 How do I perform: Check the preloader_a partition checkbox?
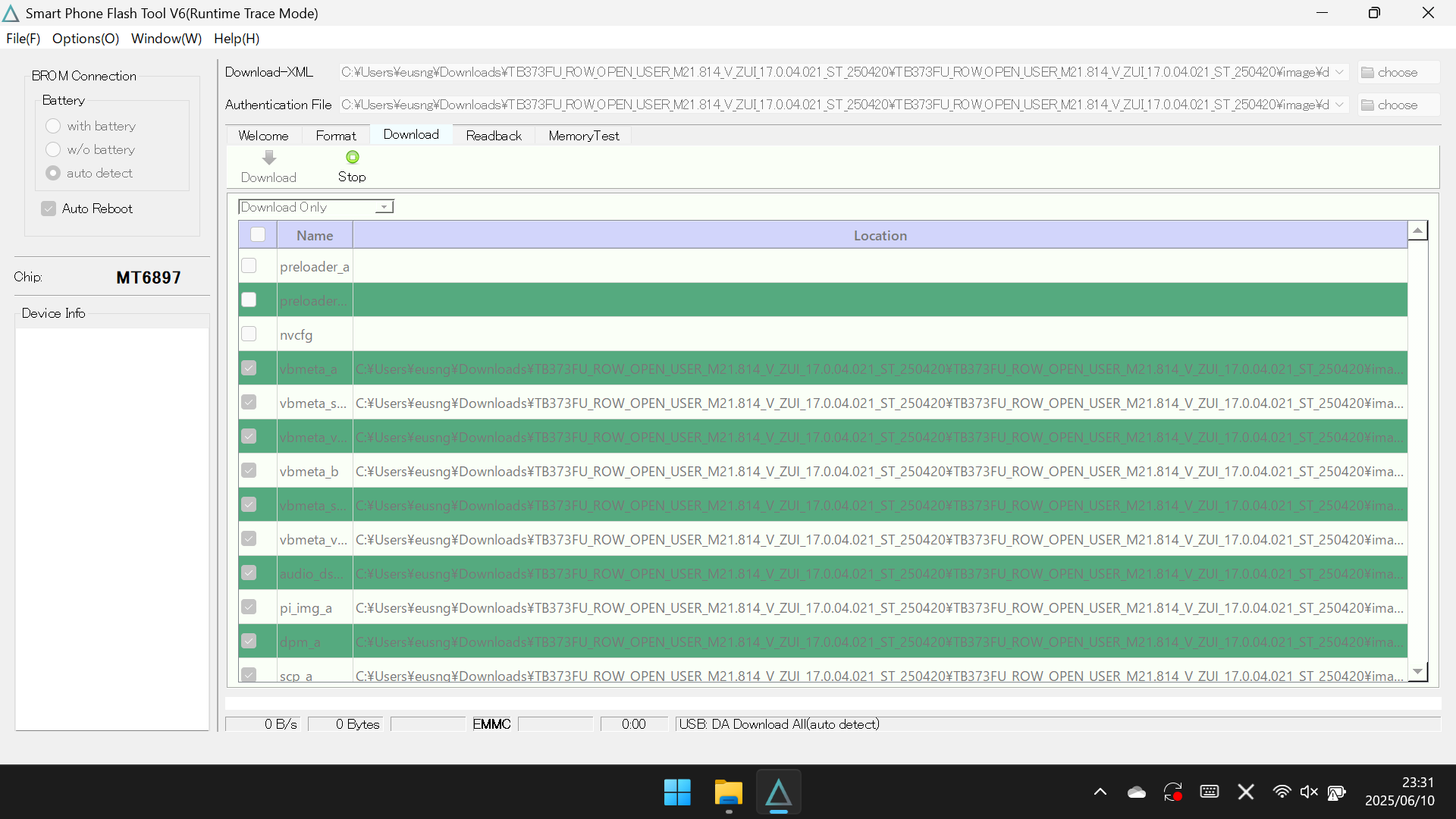[249, 266]
